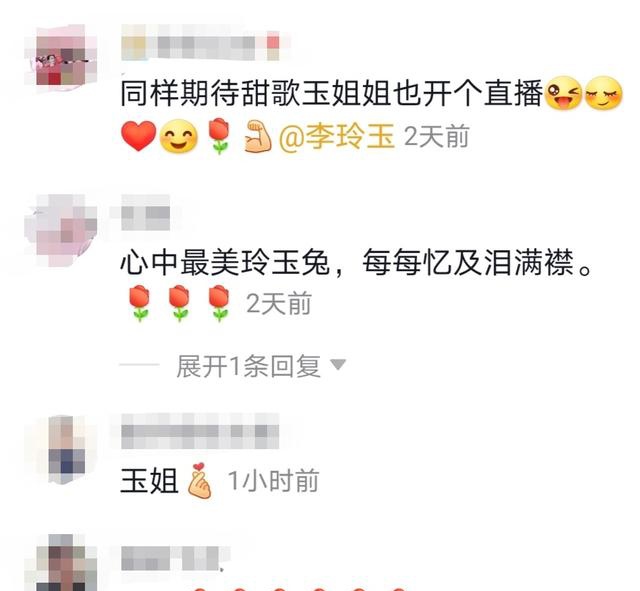Open the @李玲玉 mention link
640x591 pixels.
coord(337,136)
